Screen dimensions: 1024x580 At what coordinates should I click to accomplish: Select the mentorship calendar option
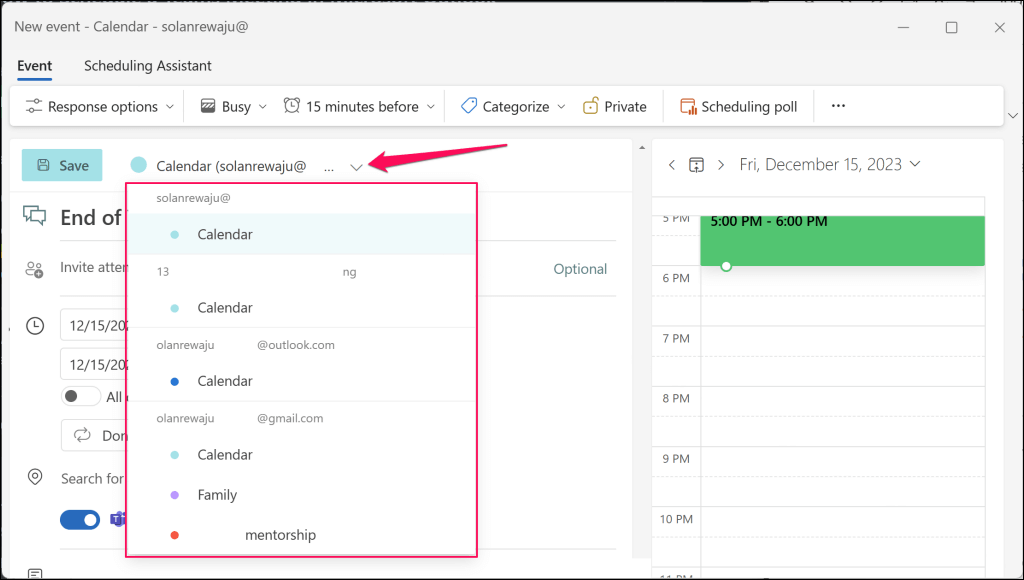280,535
